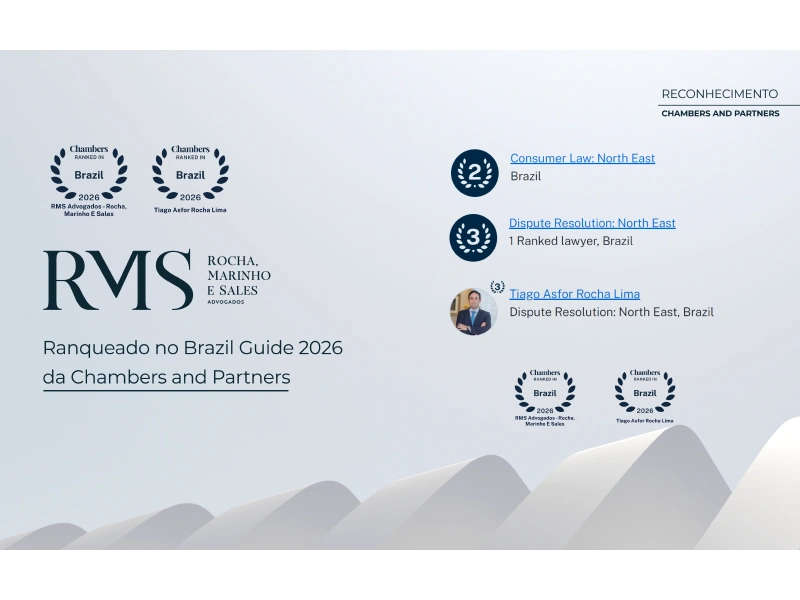
Task: Click "Dispute Resolution: North East, Brazil" description
Action: pyautogui.click(x=611, y=312)
